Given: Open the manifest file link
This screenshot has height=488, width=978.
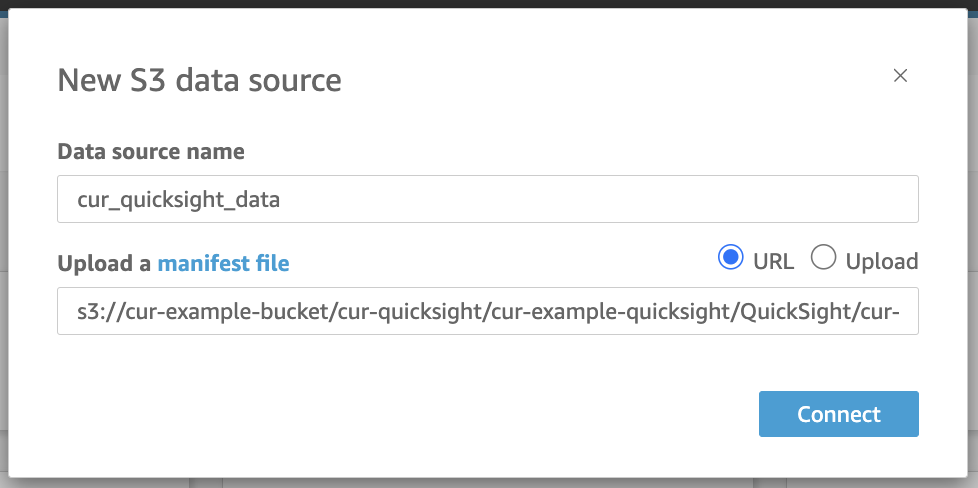Looking at the screenshot, I should 223,264.
